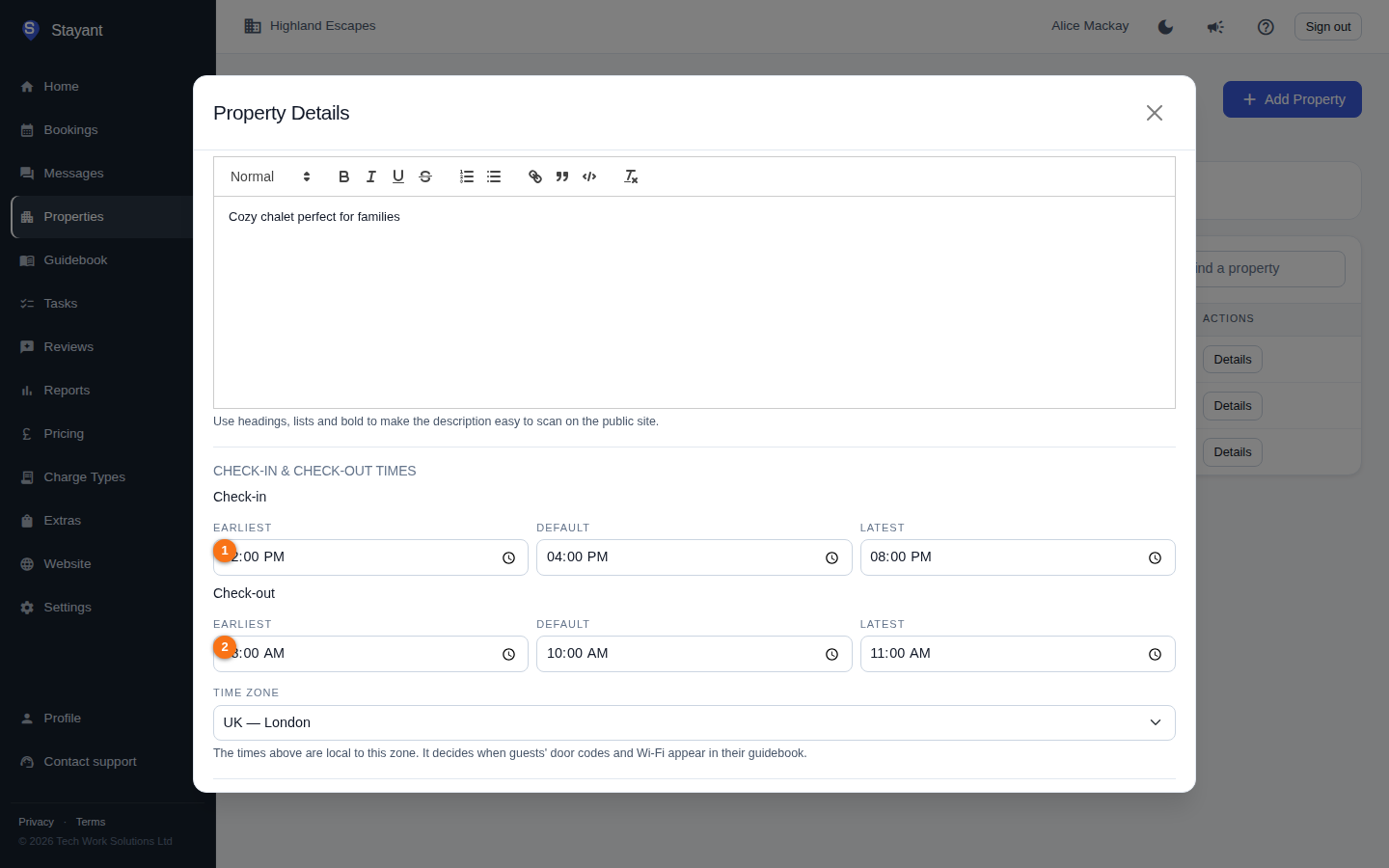Open help via the question mark icon

coord(1266,27)
